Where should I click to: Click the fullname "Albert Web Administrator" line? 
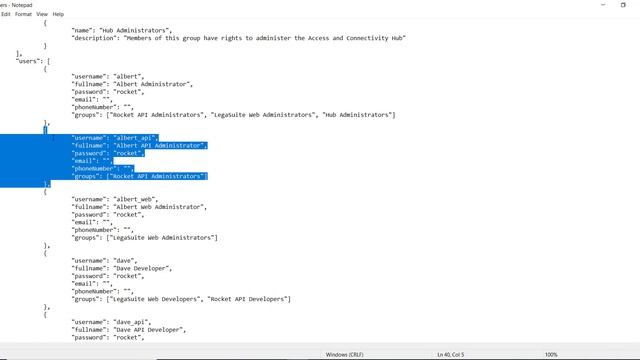click(139, 207)
